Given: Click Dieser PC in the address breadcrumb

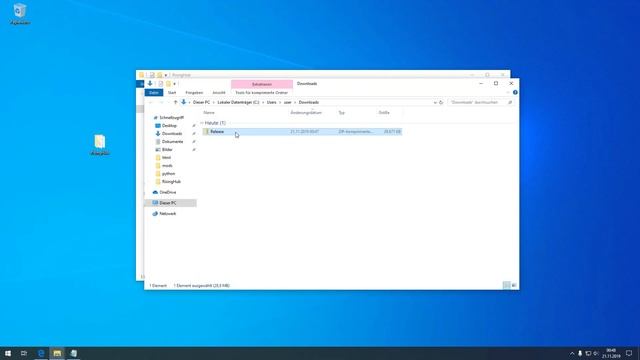Looking at the screenshot, I should click(x=201, y=102).
